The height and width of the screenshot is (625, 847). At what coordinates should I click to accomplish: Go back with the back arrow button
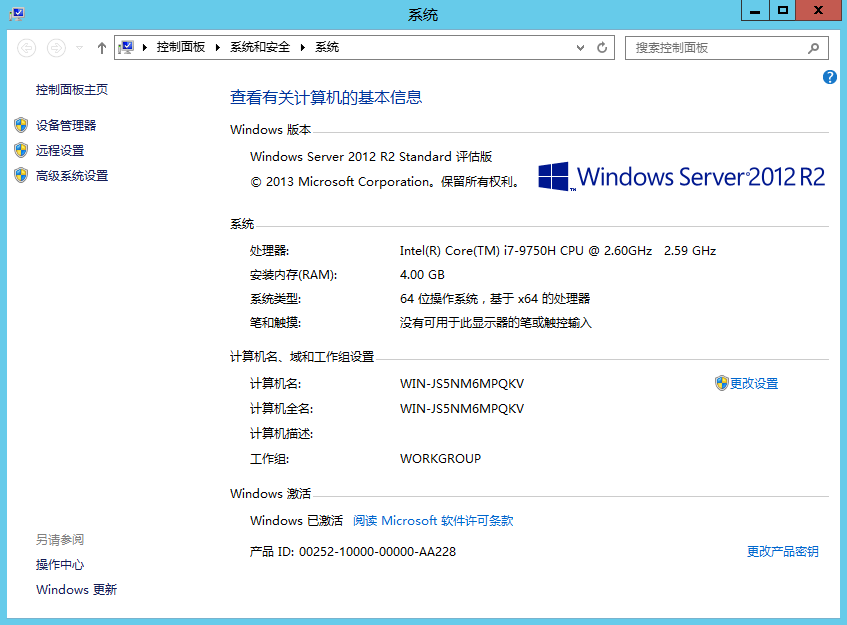click(x=26, y=48)
